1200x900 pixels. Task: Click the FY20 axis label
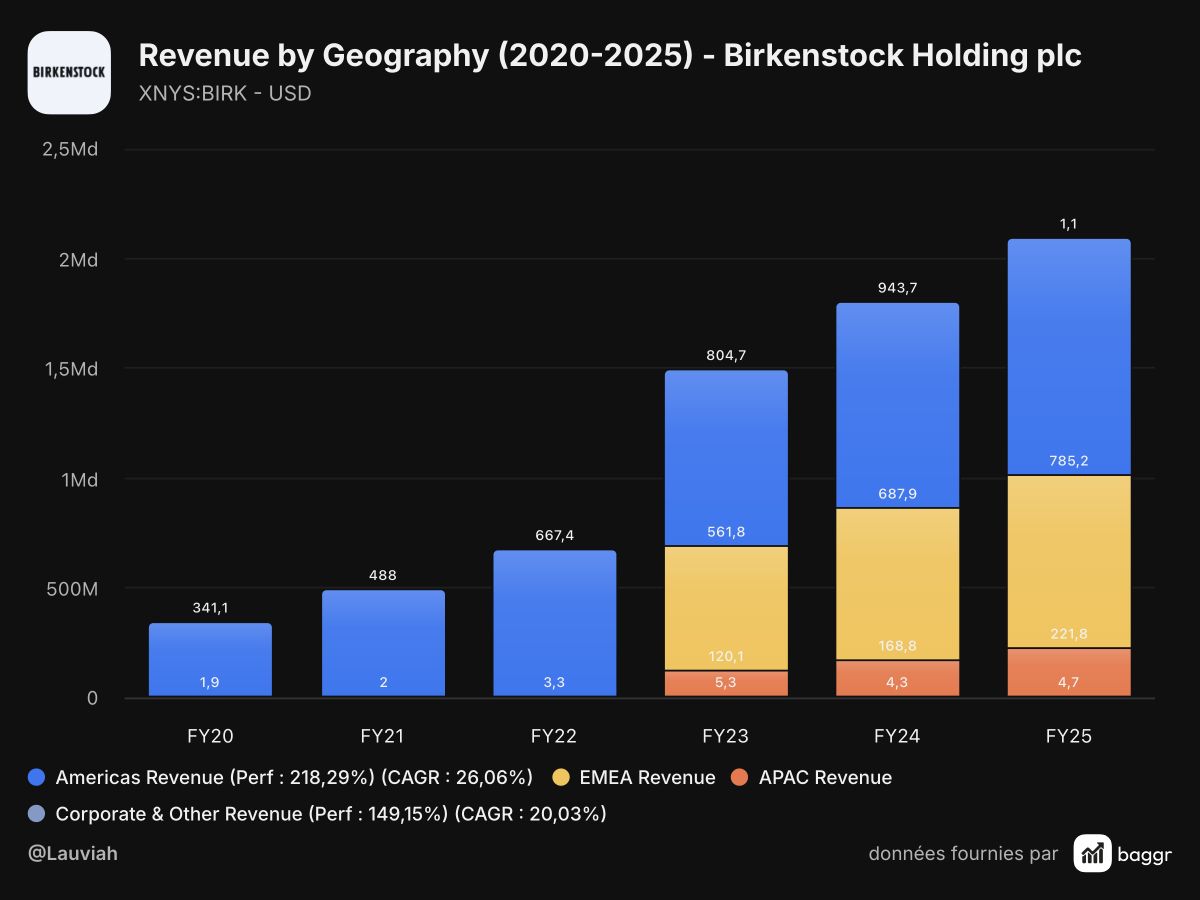click(210, 737)
